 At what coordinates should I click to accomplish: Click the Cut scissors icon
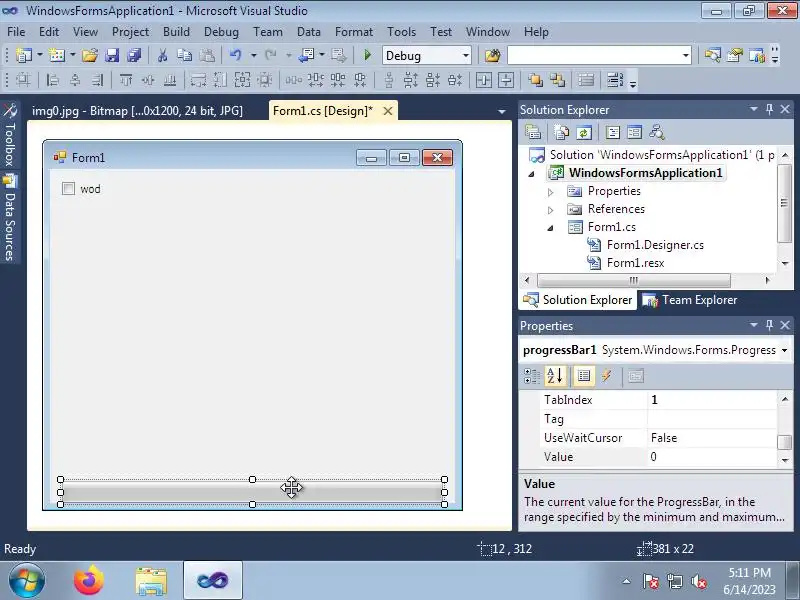pyautogui.click(x=162, y=55)
